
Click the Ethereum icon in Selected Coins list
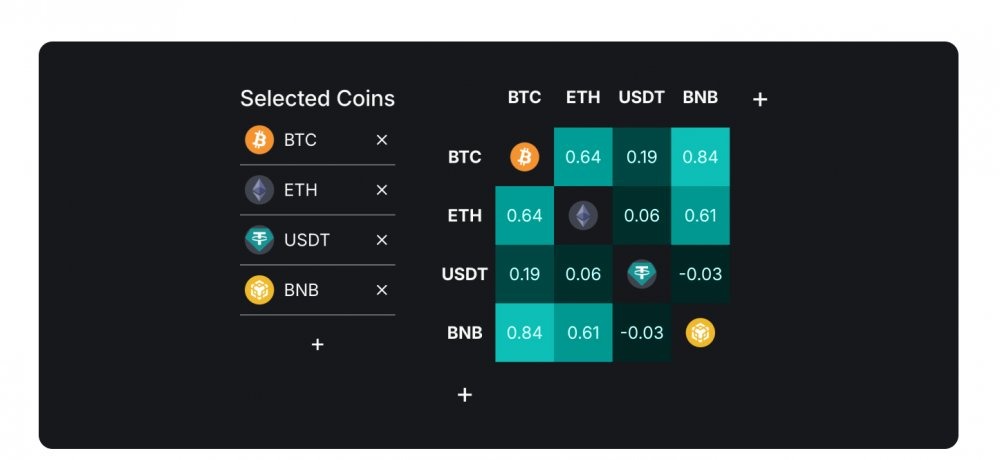tap(260, 190)
